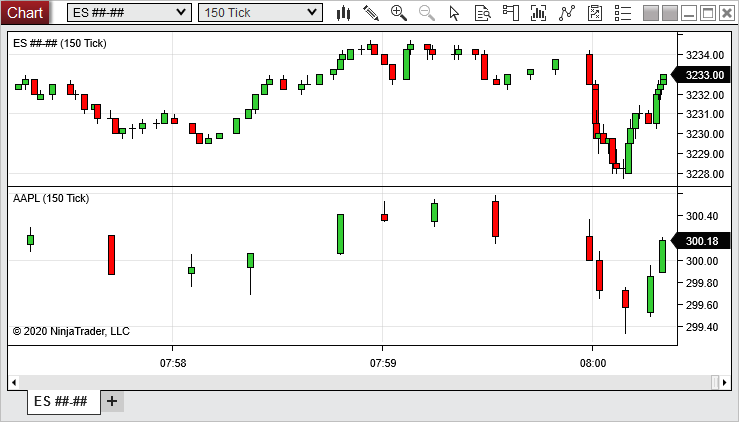Screen dimensions: 739x422
Task: Click the Chart title menu button
Action: click(x=25, y=12)
